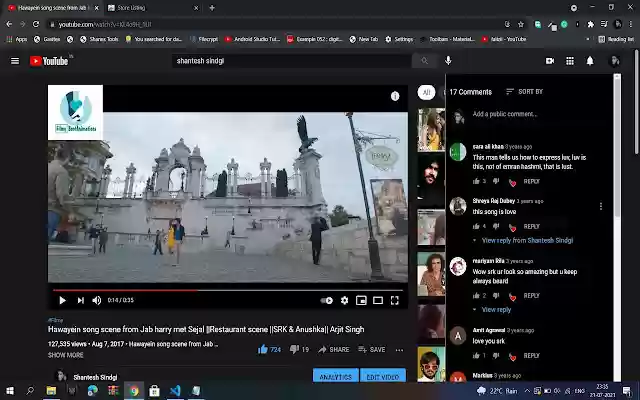The image size is (640, 400).
Task: Open the account avatar menu
Action: point(615,61)
